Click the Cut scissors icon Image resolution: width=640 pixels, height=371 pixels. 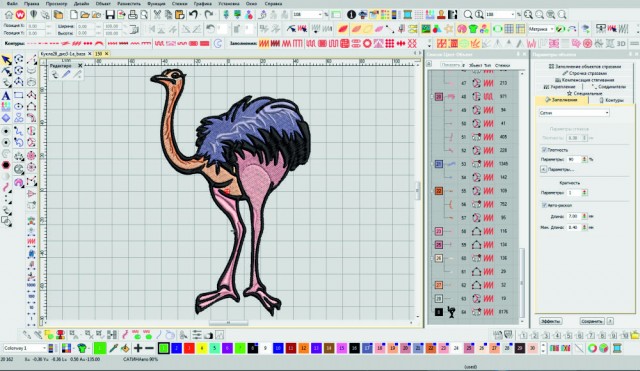coord(157,15)
